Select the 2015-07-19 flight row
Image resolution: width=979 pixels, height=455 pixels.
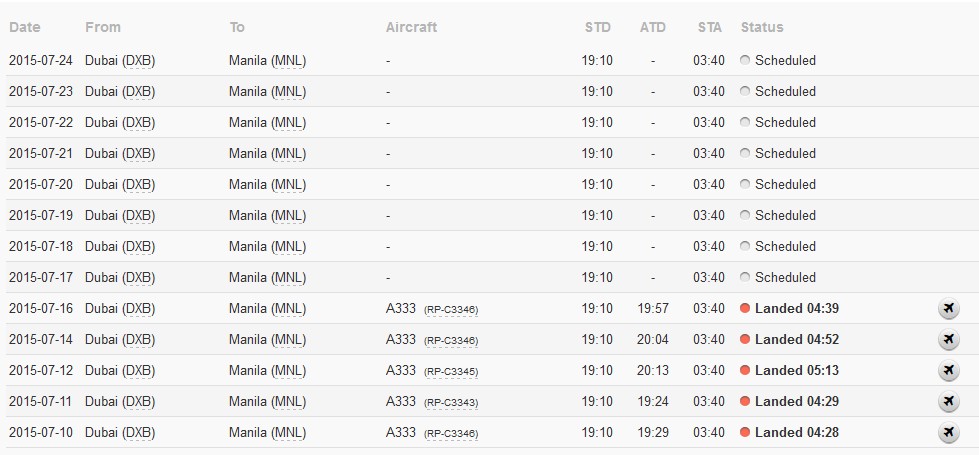point(490,215)
